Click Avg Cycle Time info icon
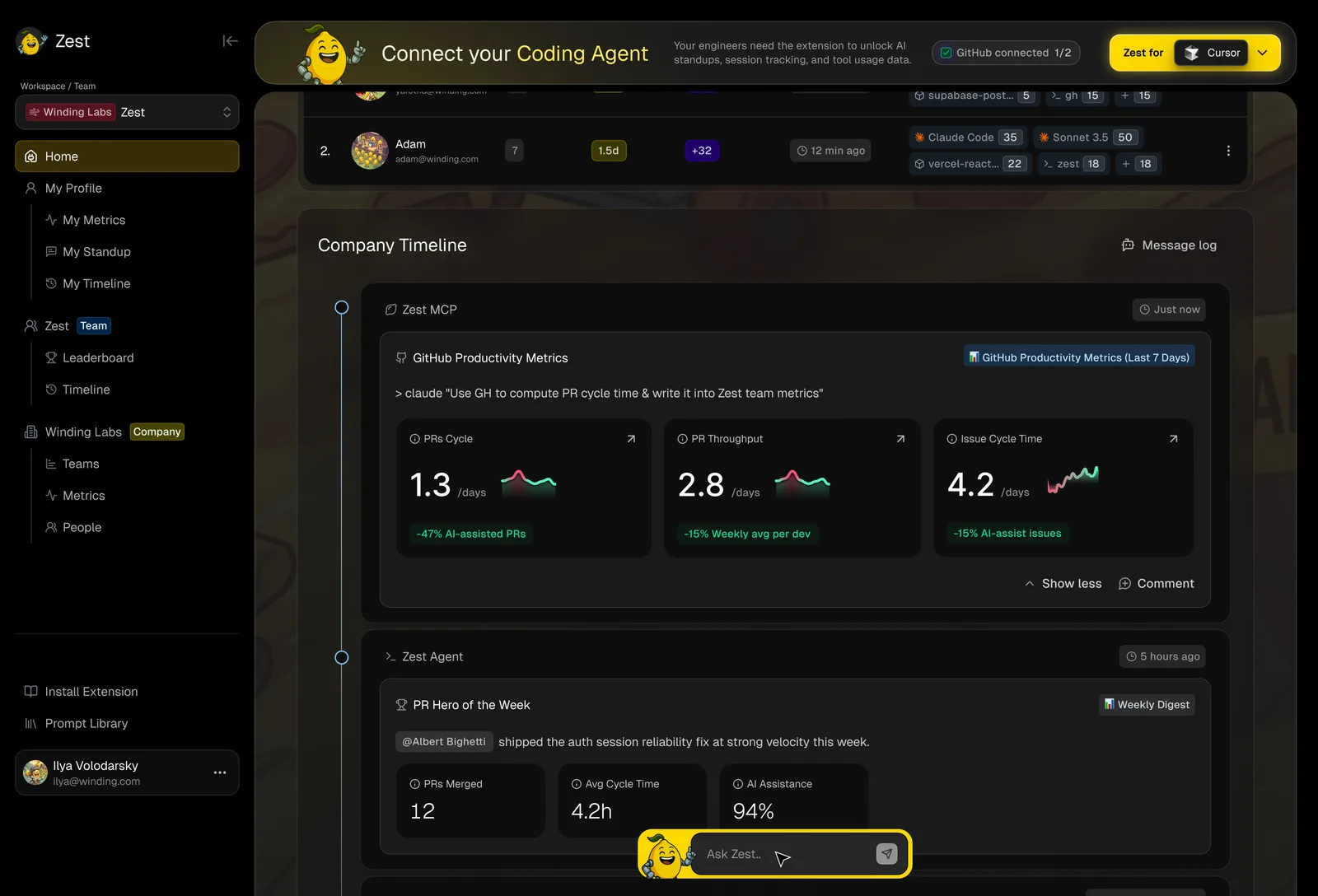Image resolution: width=1318 pixels, height=896 pixels. pyautogui.click(x=577, y=784)
